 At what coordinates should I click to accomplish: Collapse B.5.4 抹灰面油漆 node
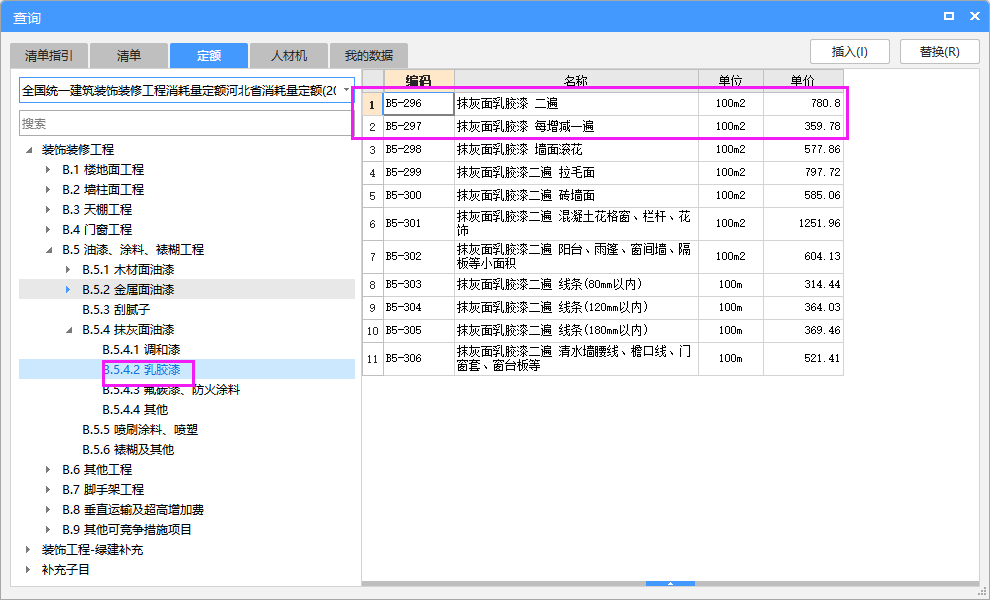(x=69, y=330)
